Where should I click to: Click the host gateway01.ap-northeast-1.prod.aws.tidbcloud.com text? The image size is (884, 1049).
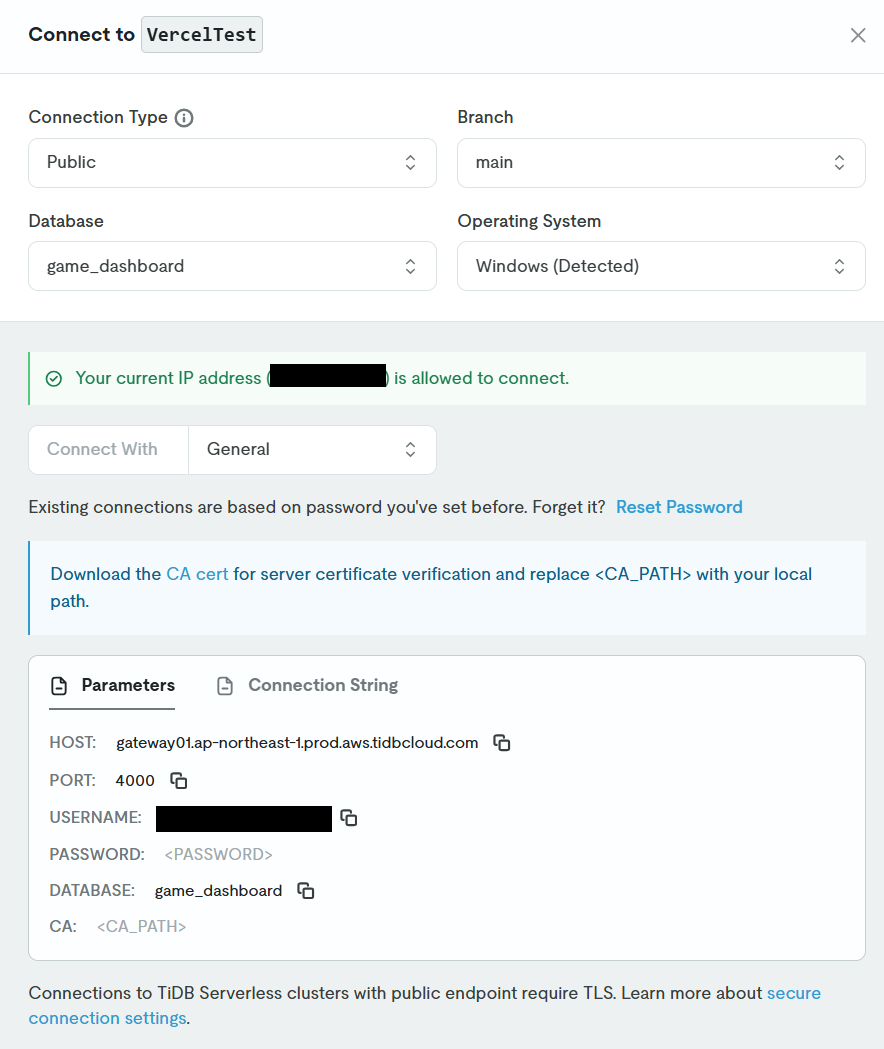click(x=297, y=743)
